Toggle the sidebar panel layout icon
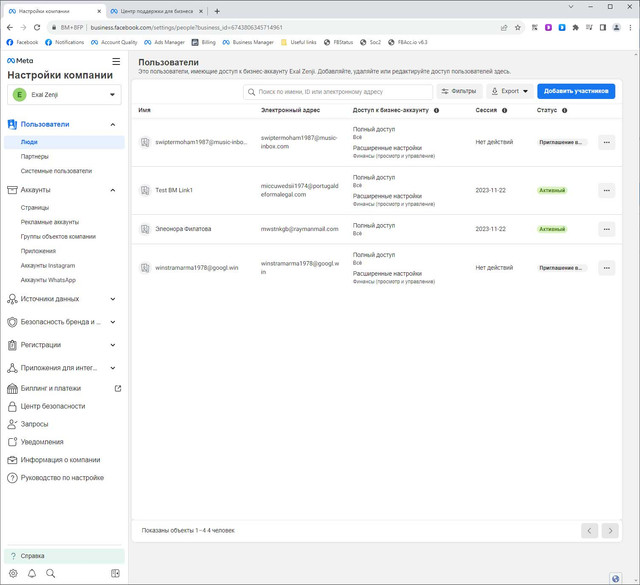This screenshot has height=585, width=640. (116, 573)
